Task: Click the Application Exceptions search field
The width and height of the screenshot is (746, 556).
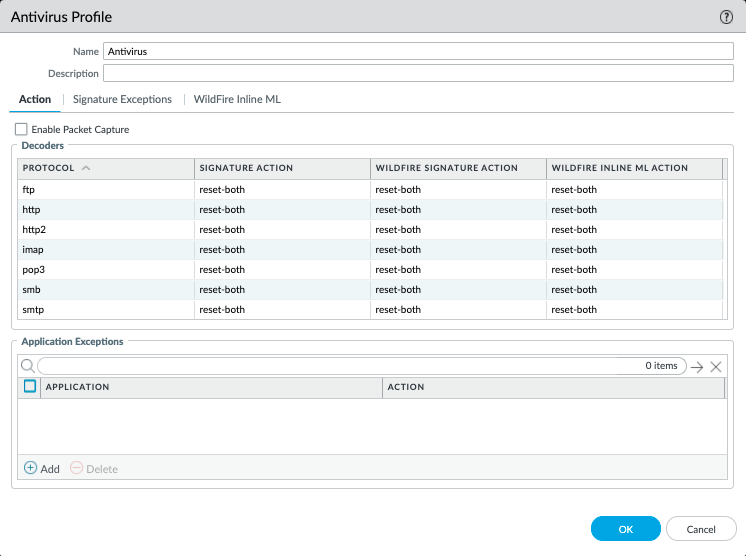Action: point(340,366)
